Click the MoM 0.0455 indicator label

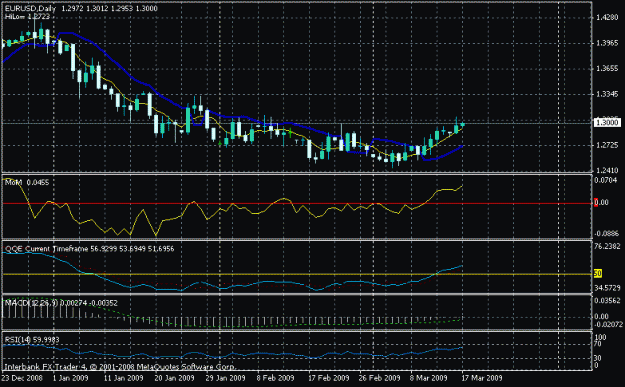tap(27, 182)
